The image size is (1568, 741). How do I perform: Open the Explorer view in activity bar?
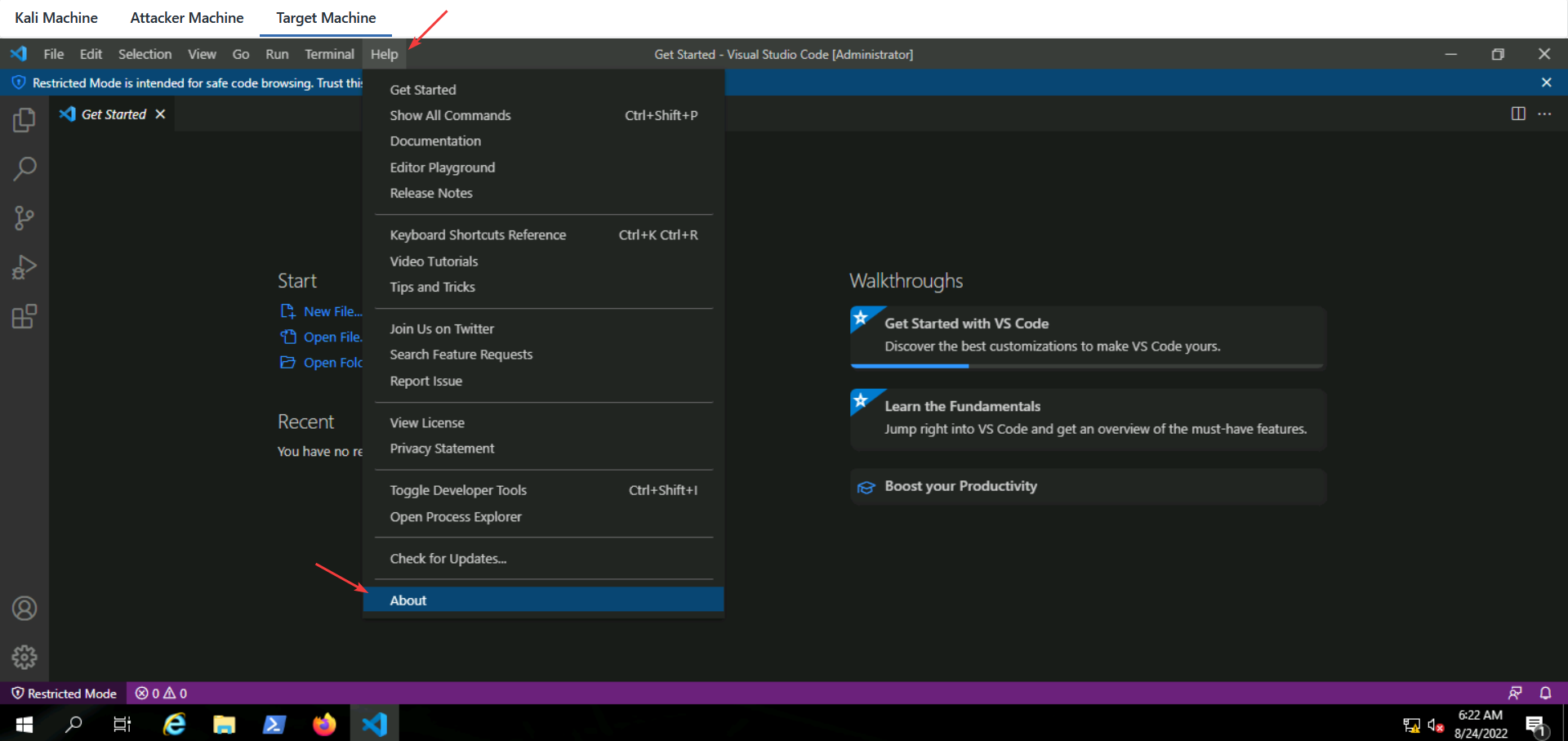24,120
